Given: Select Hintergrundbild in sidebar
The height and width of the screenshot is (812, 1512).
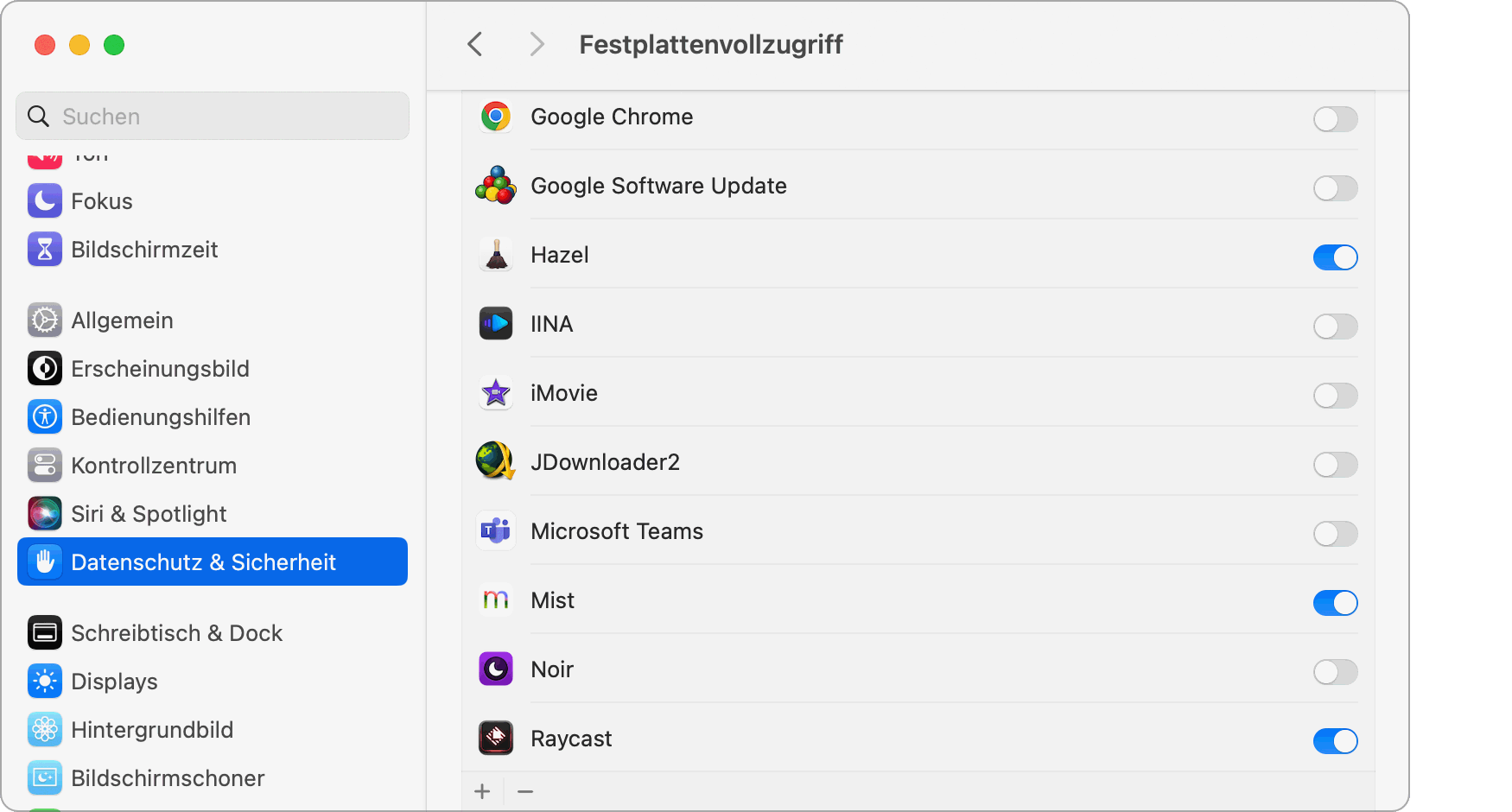Looking at the screenshot, I should 213,730.
